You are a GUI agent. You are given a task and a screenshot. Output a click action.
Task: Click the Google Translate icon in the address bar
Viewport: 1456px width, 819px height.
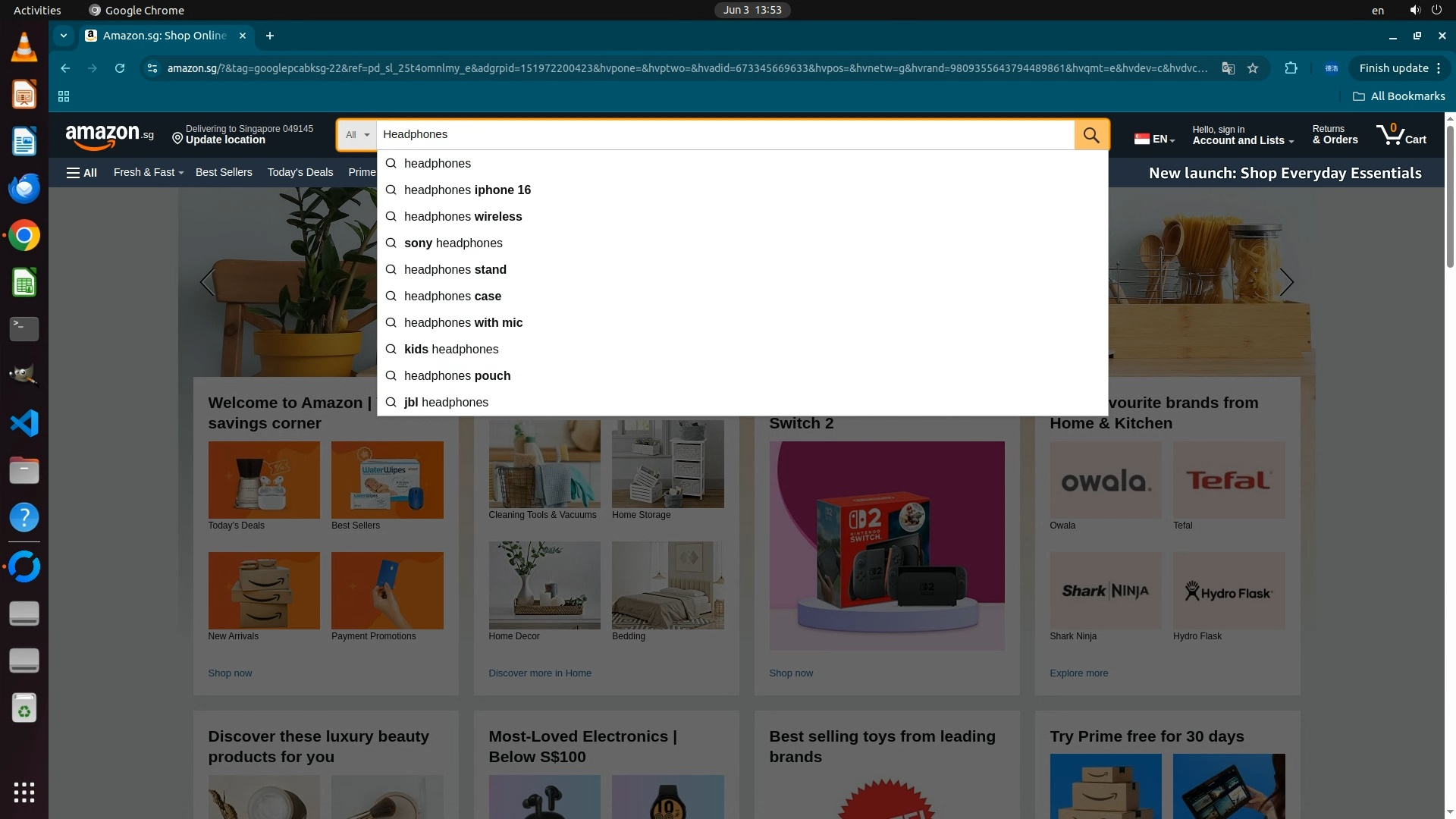point(1228,68)
